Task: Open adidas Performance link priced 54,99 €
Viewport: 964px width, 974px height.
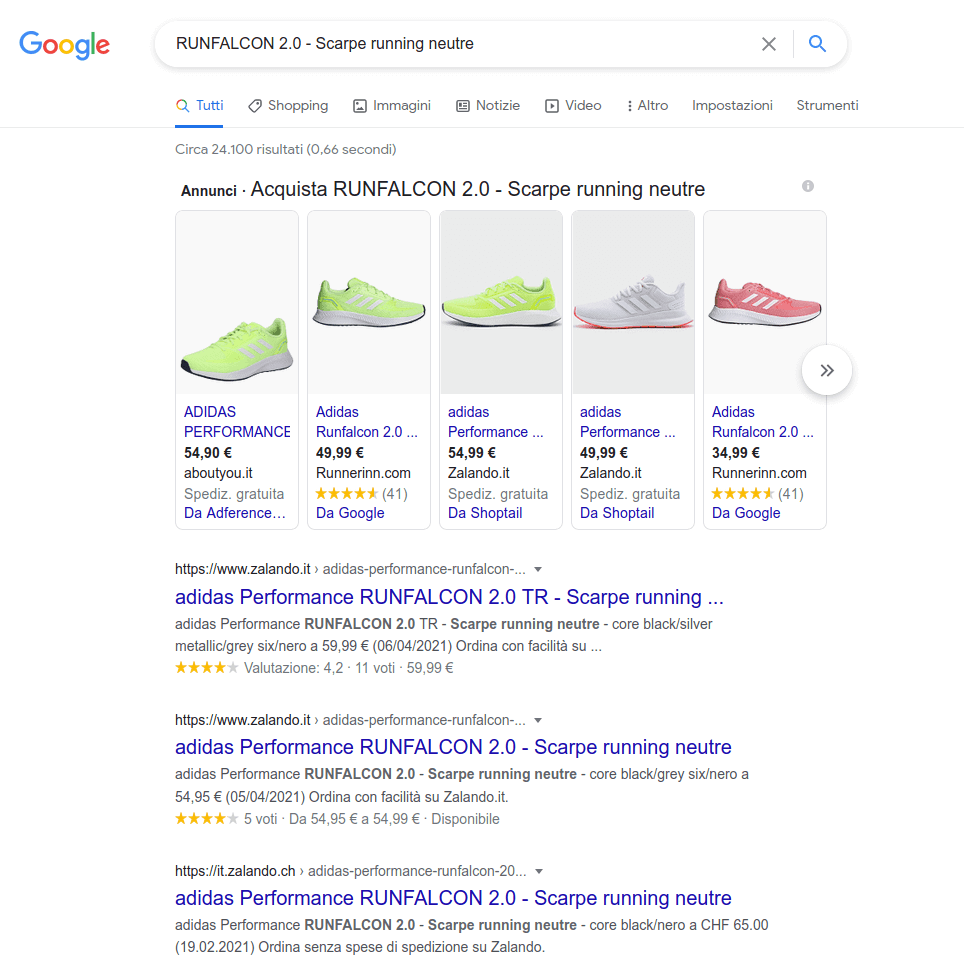Action: click(496, 422)
